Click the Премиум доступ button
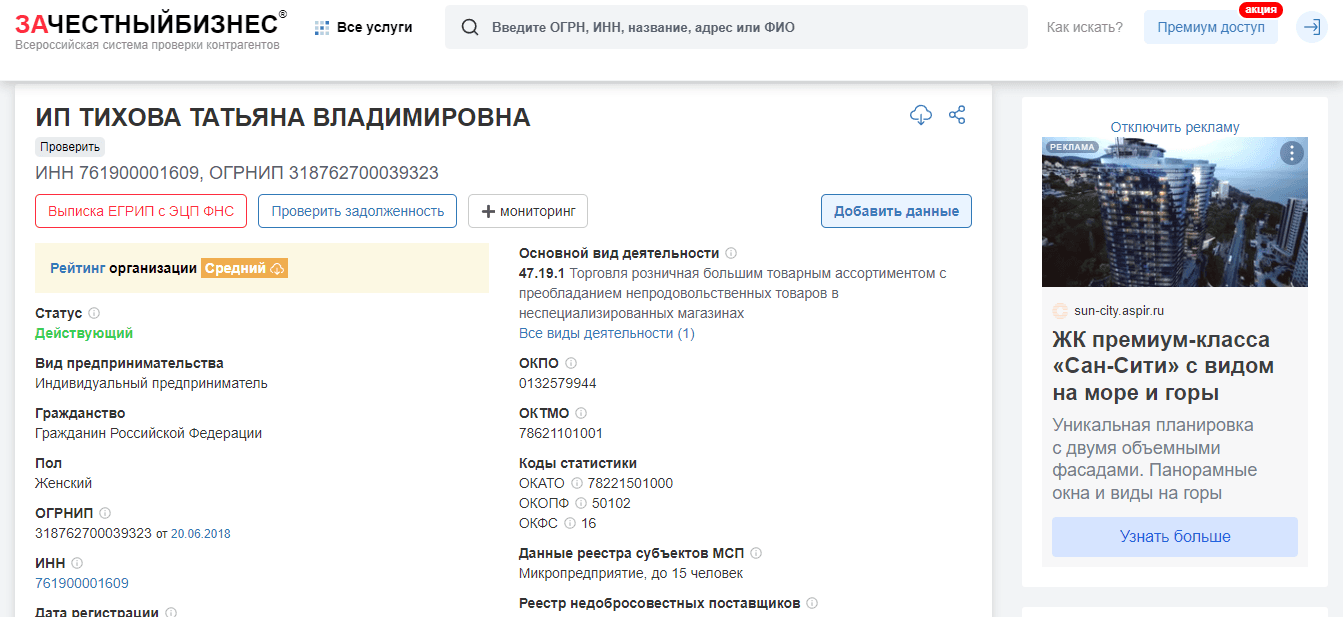The image size is (1343, 617). click(x=1210, y=27)
